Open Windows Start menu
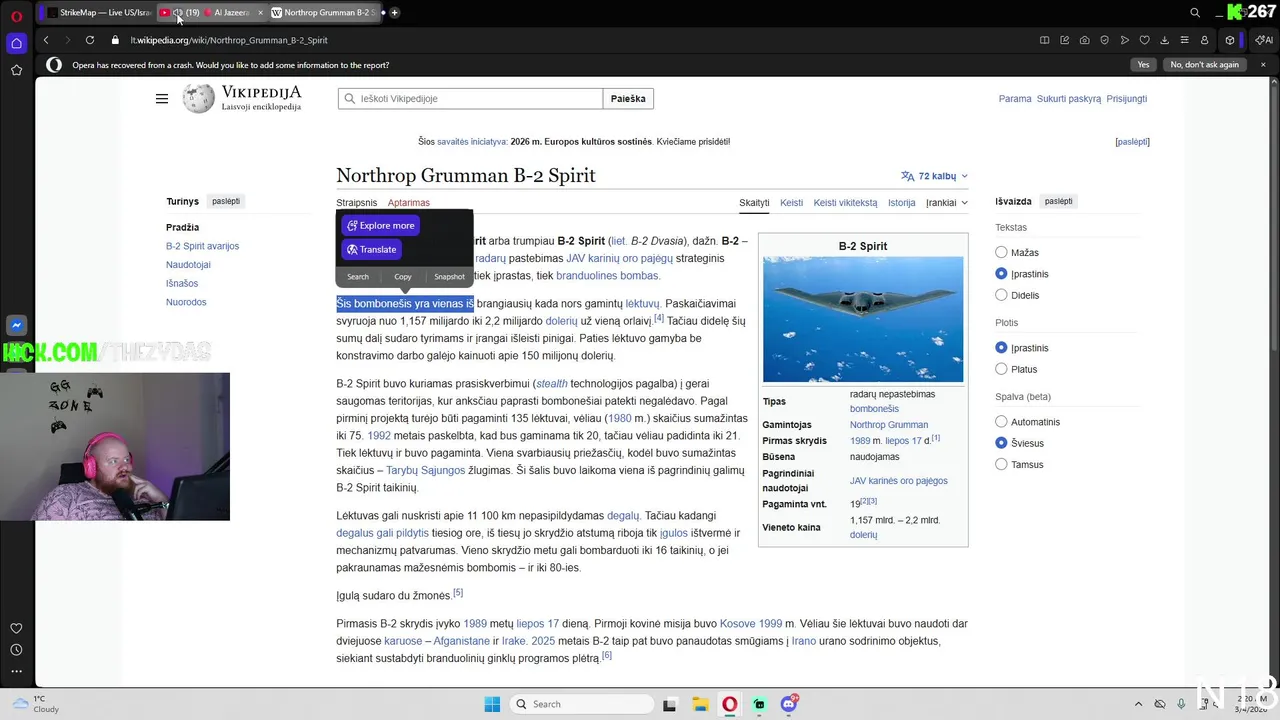This screenshot has height=720, width=1280. [x=492, y=704]
